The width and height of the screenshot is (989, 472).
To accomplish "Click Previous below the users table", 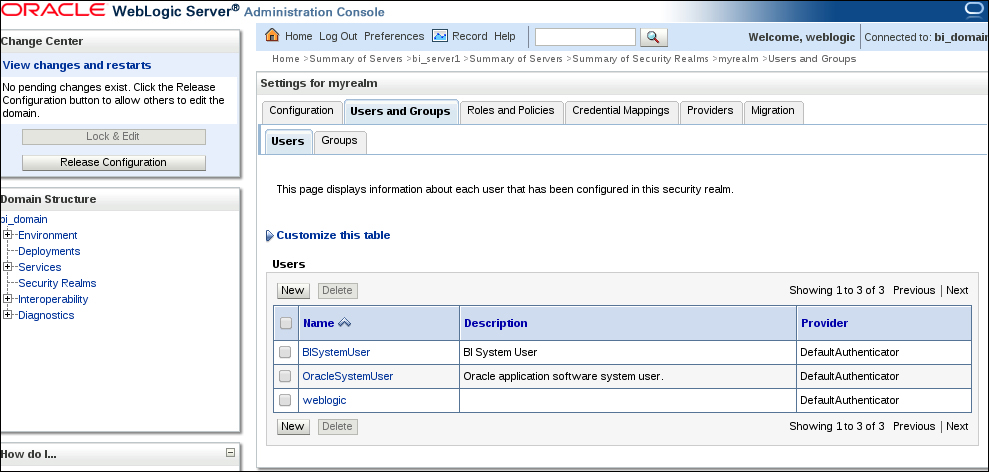I will (914, 427).
